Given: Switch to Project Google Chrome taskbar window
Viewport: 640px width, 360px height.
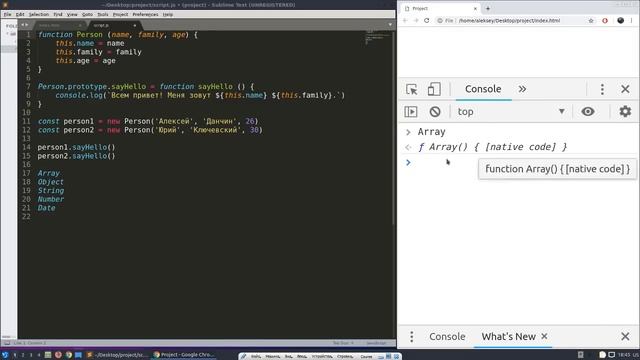Looking at the screenshot, I should (184, 355).
